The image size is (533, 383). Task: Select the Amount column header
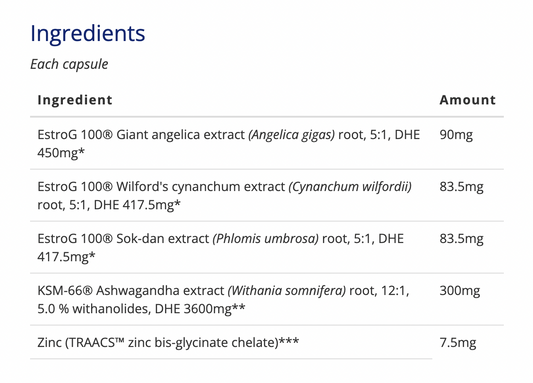(x=468, y=100)
